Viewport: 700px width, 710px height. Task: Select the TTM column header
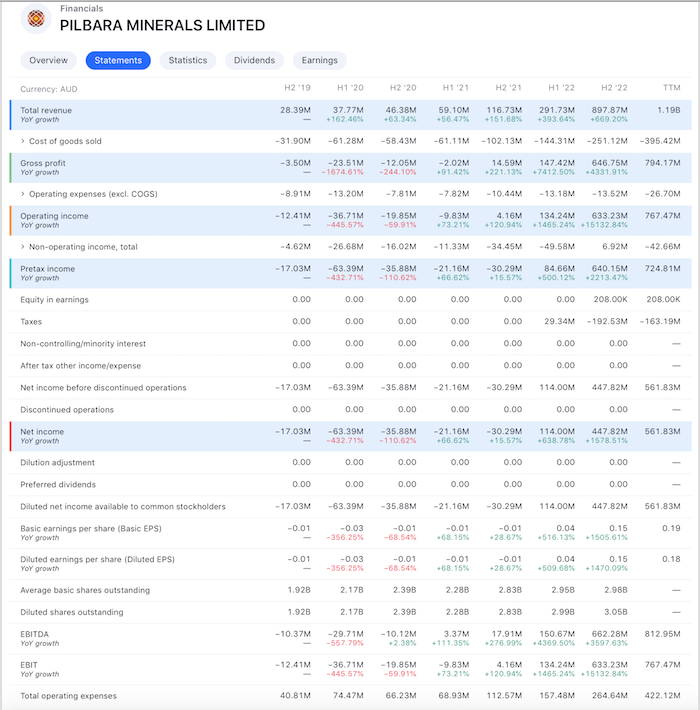tap(672, 88)
